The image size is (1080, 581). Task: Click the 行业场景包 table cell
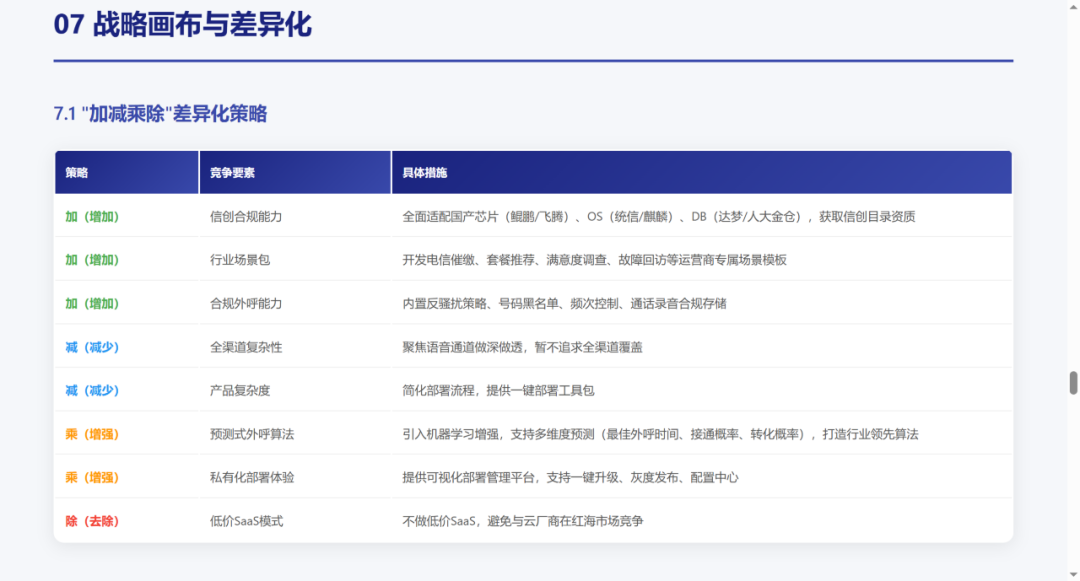240,260
